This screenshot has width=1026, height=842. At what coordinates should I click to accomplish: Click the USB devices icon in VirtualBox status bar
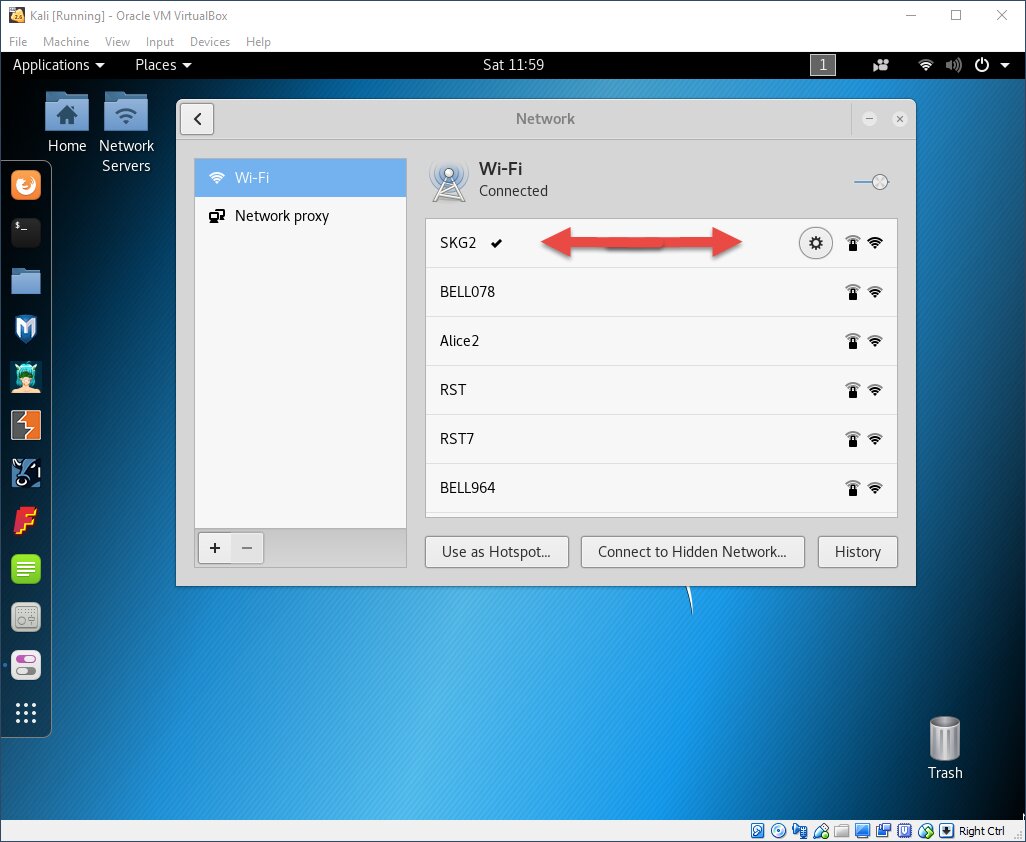point(822,830)
